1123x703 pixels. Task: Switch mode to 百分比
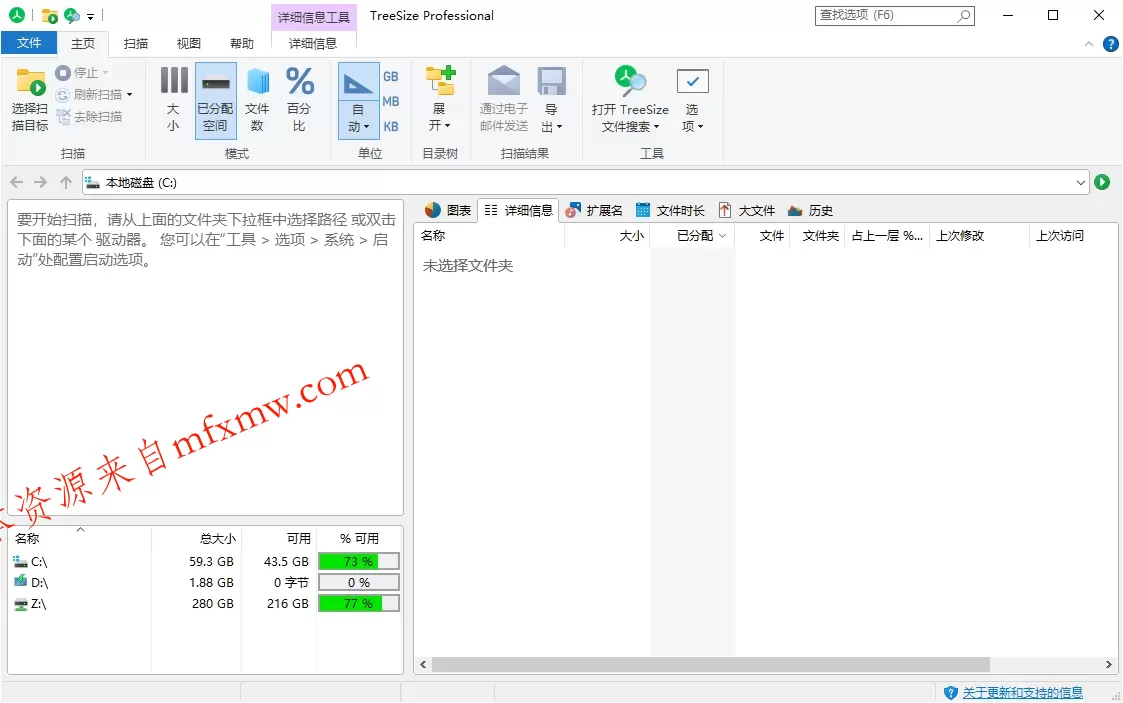click(299, 100)
